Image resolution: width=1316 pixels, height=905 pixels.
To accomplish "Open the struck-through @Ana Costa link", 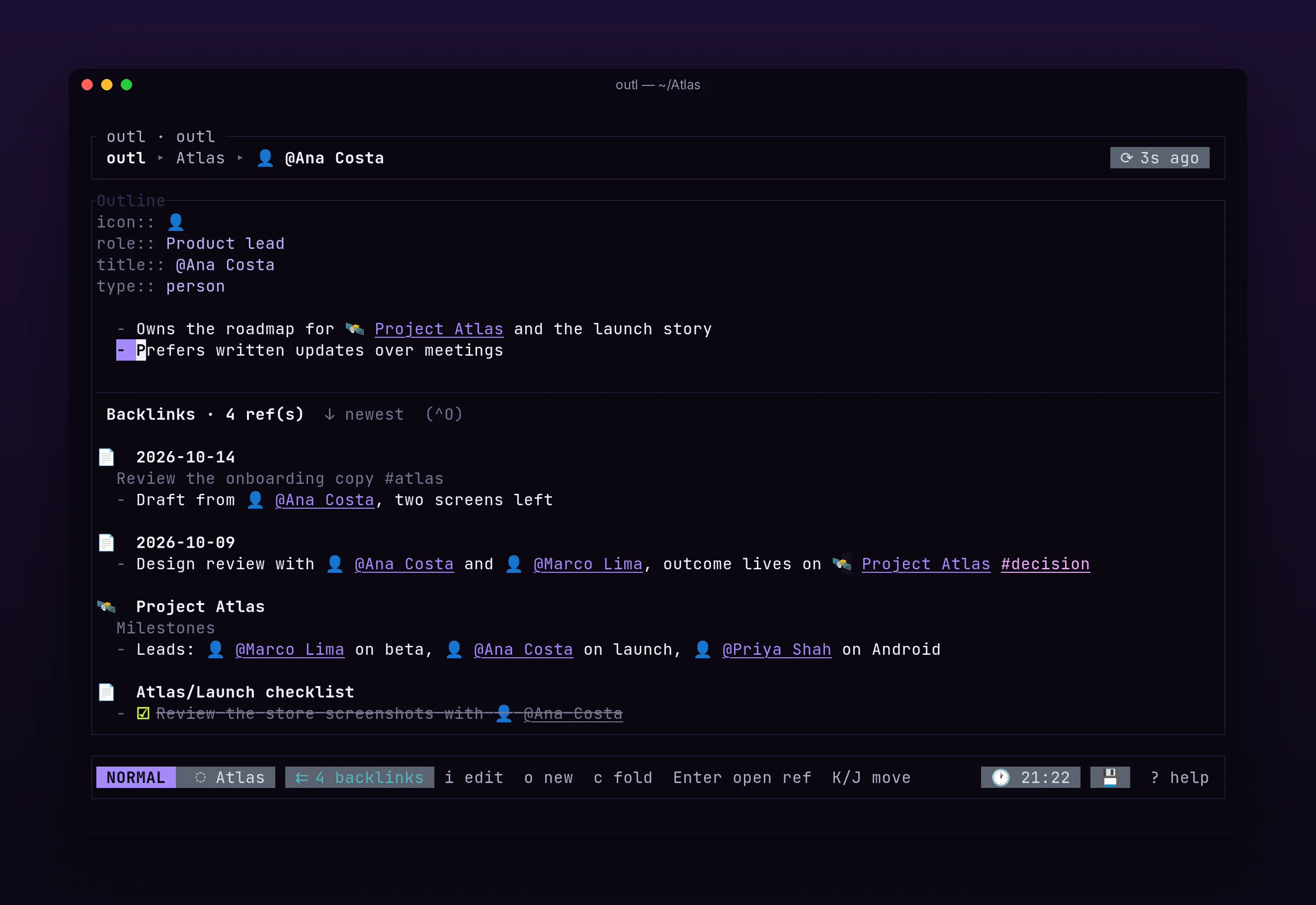I will (x=573, y=714).
